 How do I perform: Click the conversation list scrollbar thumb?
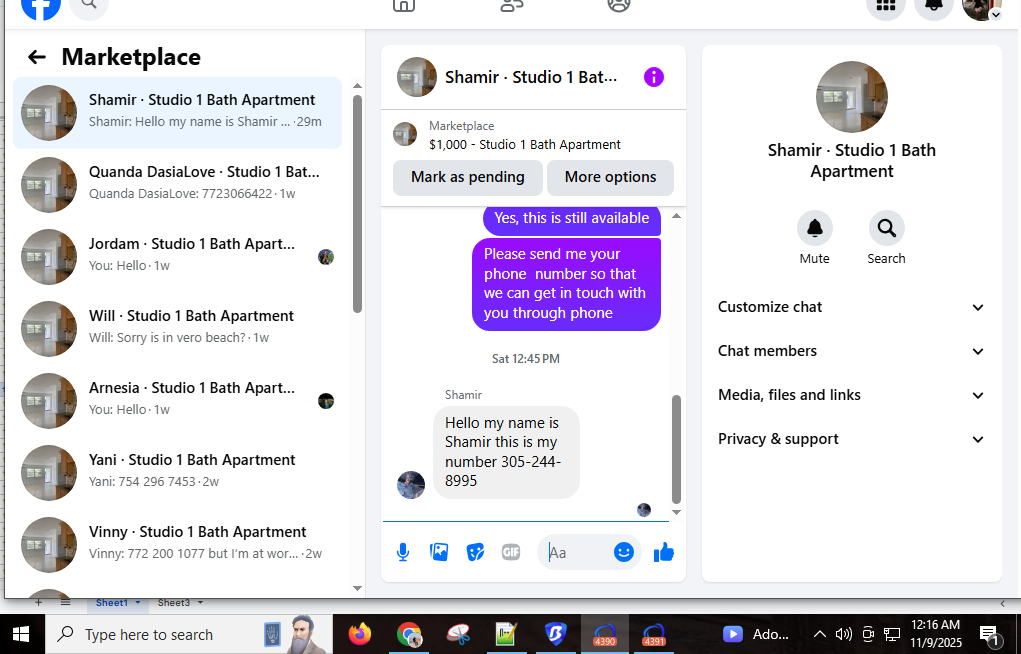357,204
